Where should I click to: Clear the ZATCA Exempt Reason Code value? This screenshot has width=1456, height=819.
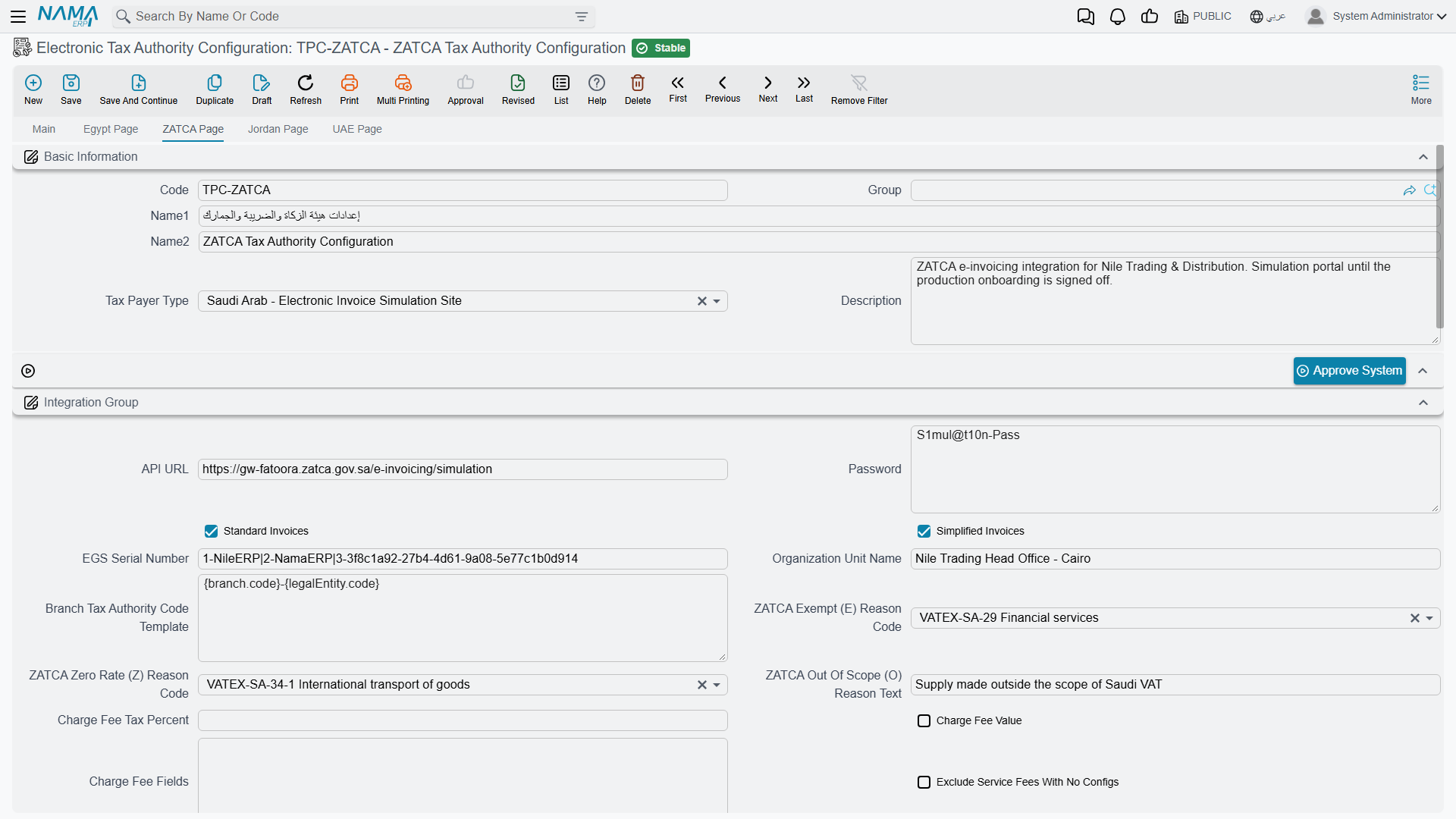pyautogui.click(x=1415, y=618)
